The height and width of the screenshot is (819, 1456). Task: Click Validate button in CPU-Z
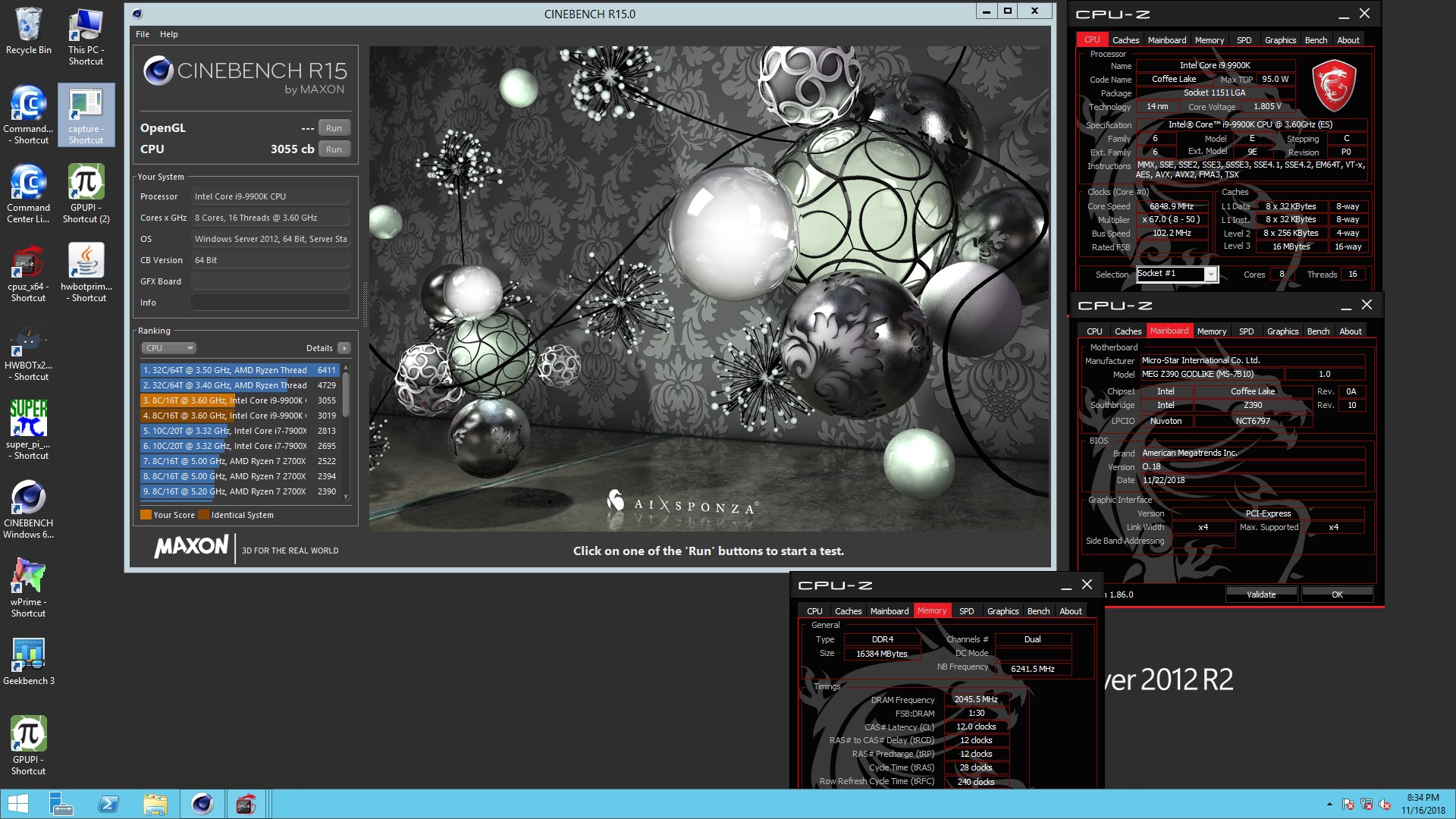coord(1261,595)
